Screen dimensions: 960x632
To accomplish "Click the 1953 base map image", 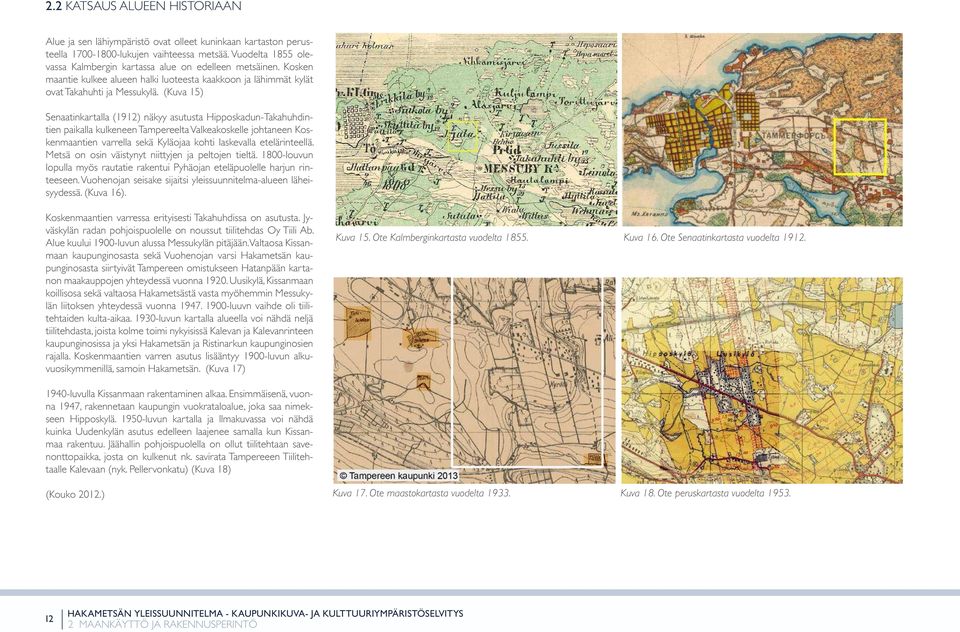I will 762,380.
